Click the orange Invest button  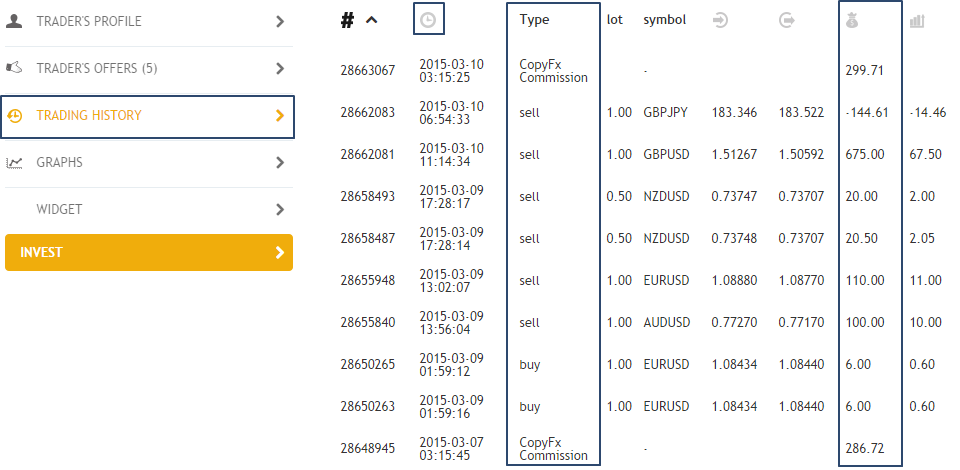149,252
